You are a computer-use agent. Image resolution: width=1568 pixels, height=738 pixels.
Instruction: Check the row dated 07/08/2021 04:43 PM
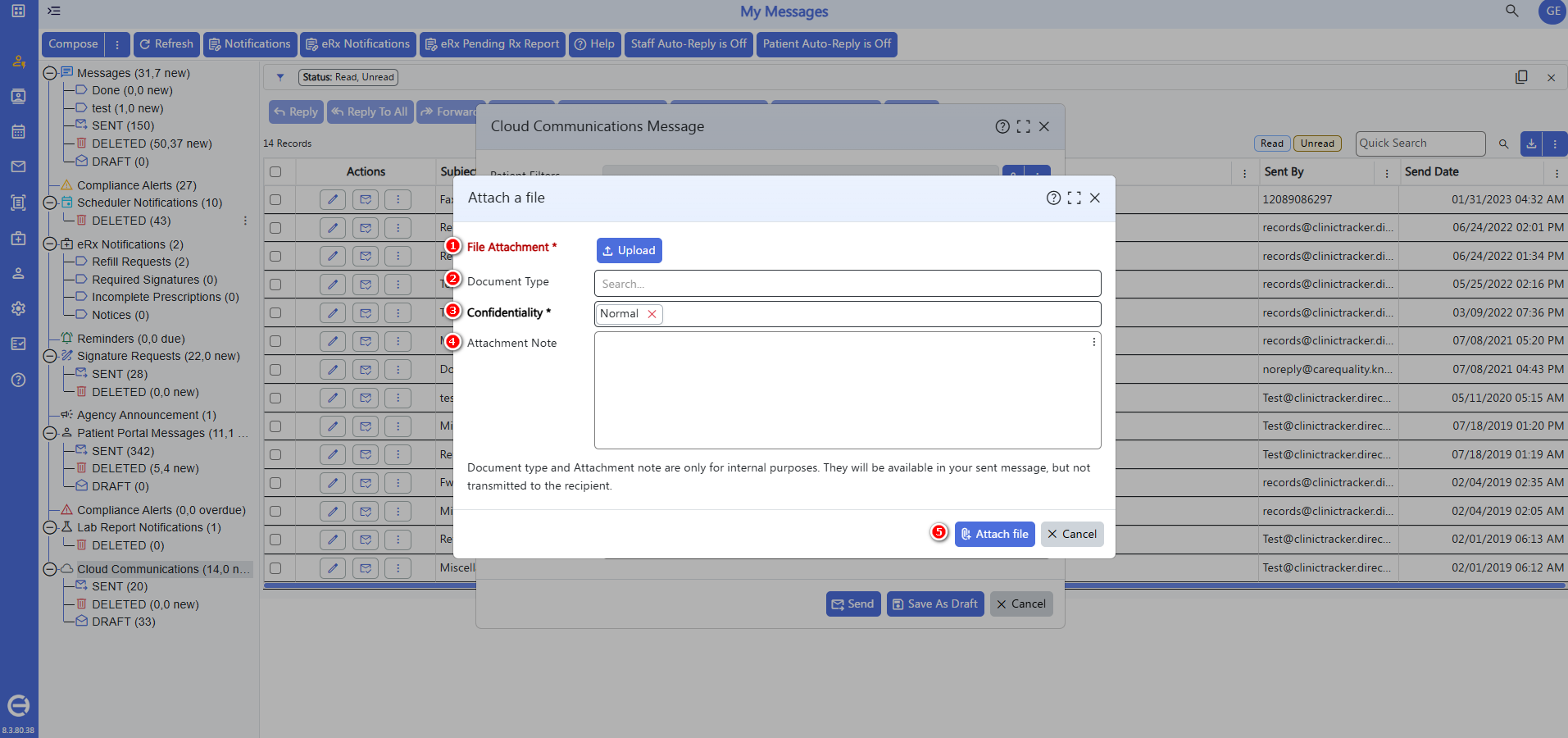[x=275, y=370]
